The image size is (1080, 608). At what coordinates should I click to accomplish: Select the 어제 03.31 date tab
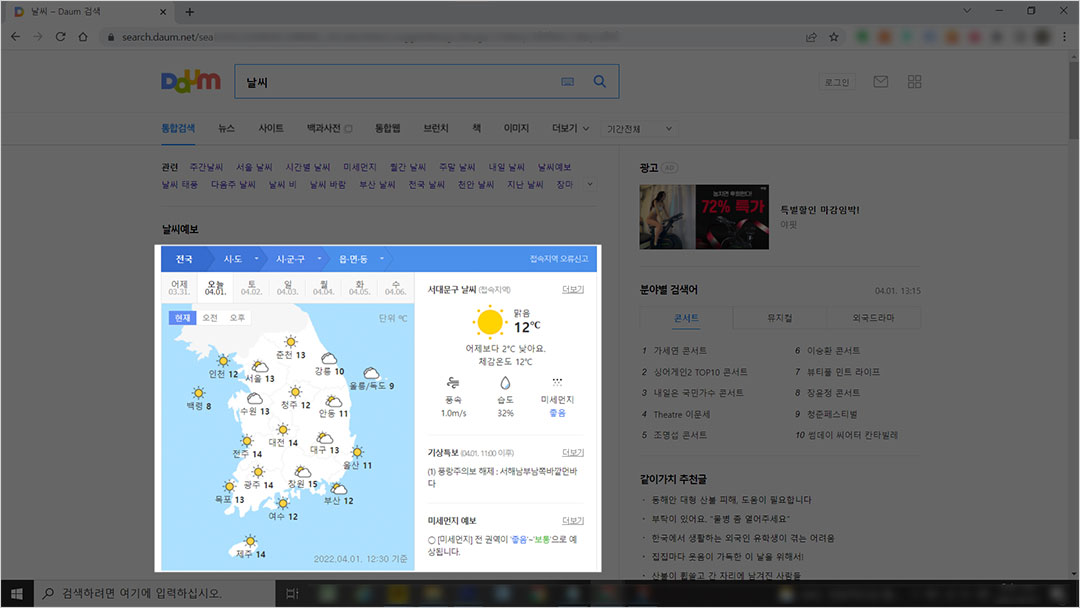click(179, 288)
